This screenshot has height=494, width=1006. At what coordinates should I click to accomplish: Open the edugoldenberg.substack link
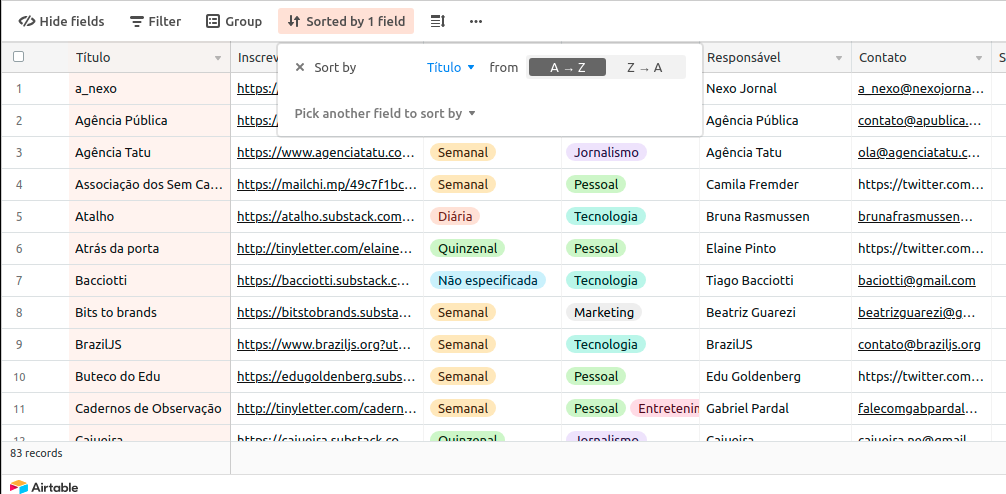327,377
